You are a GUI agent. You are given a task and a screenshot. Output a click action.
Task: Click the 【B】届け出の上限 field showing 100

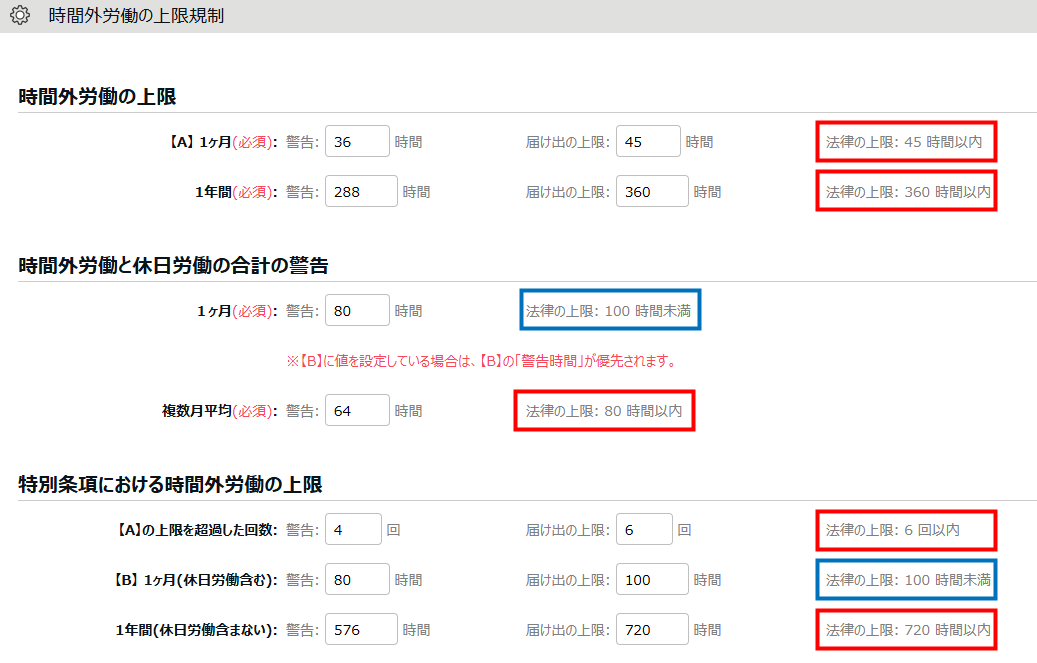pos(652,580)
